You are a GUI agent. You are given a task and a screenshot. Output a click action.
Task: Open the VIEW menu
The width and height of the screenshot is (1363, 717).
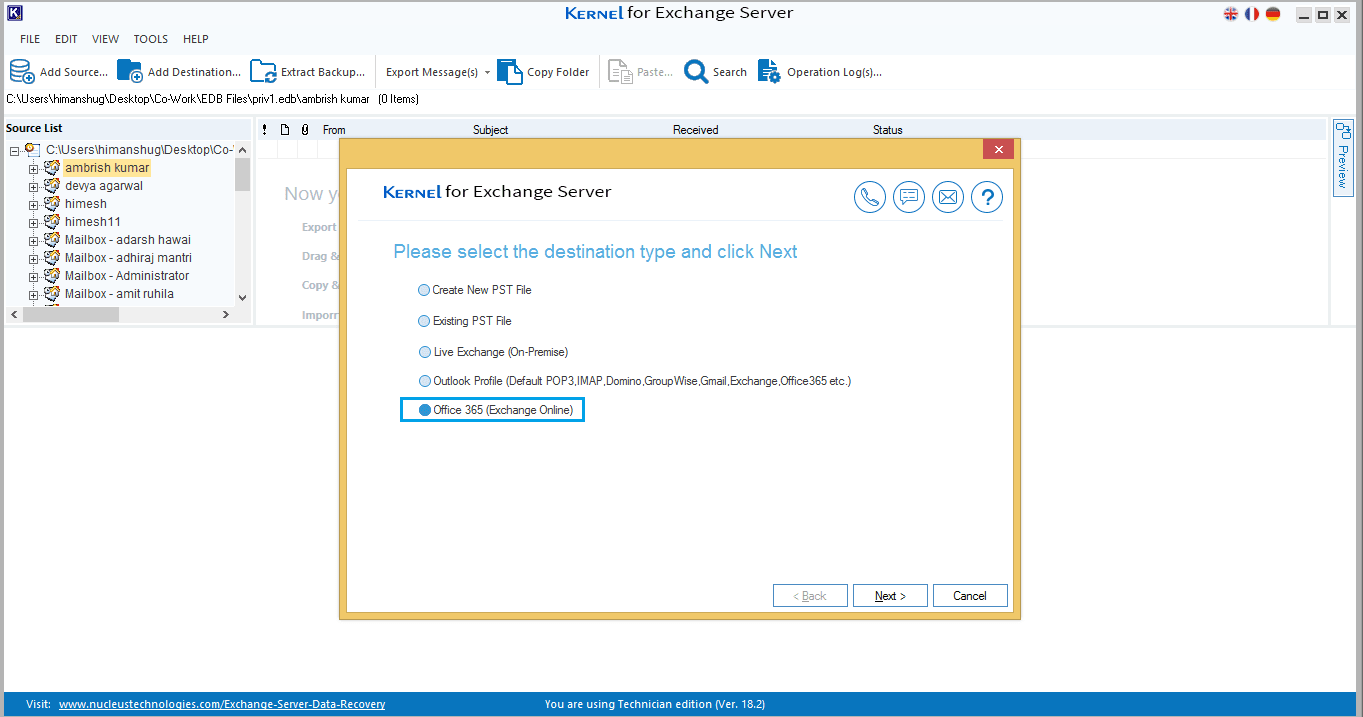[105, 39]
